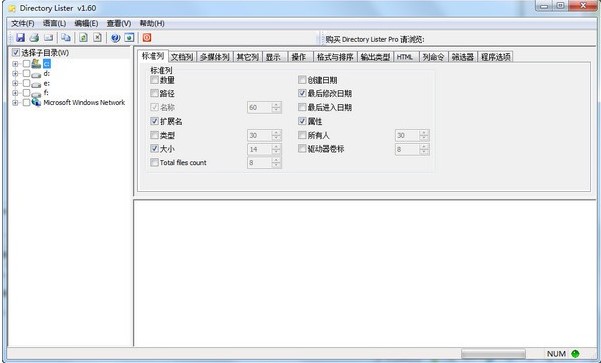Viewport: 601px width, 363px height.
Task: Click the Directory Lister title bar icon
Action: [x=12, y=8]
